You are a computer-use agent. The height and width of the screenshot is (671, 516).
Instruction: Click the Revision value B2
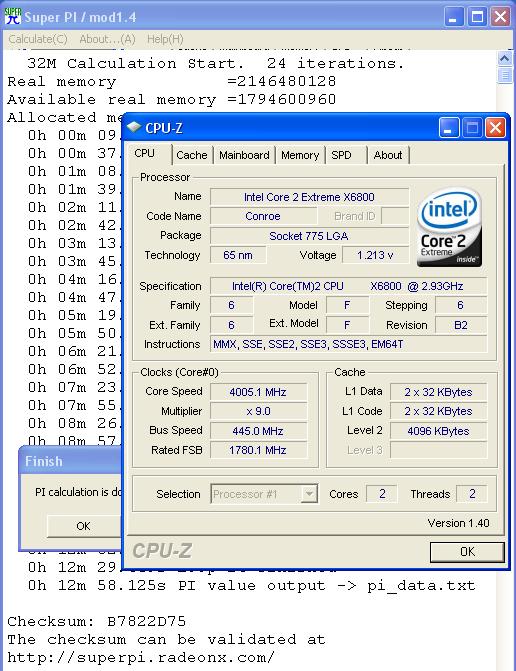[461, 325]
